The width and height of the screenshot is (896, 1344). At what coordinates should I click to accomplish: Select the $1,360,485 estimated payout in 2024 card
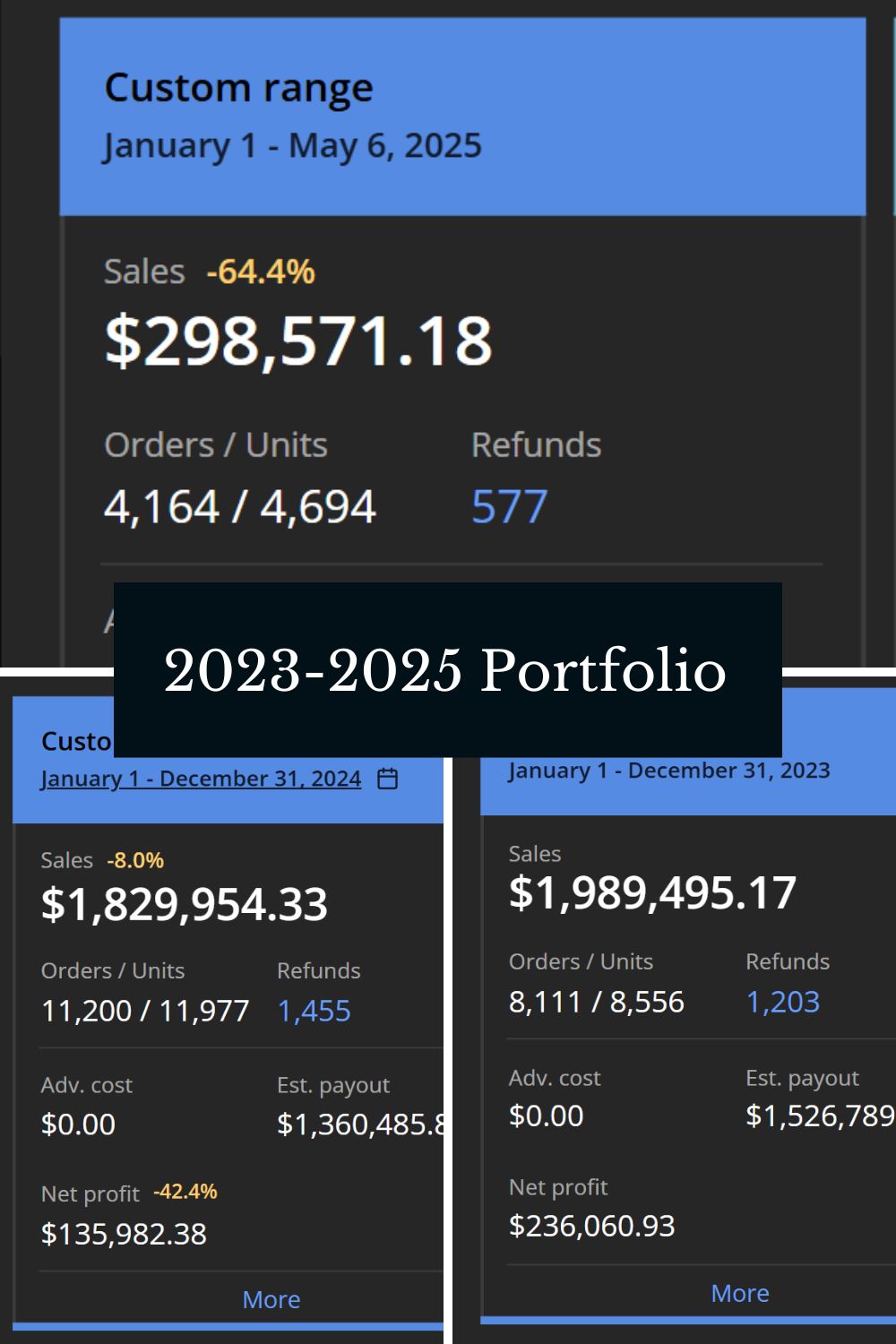click(360, 1124)
